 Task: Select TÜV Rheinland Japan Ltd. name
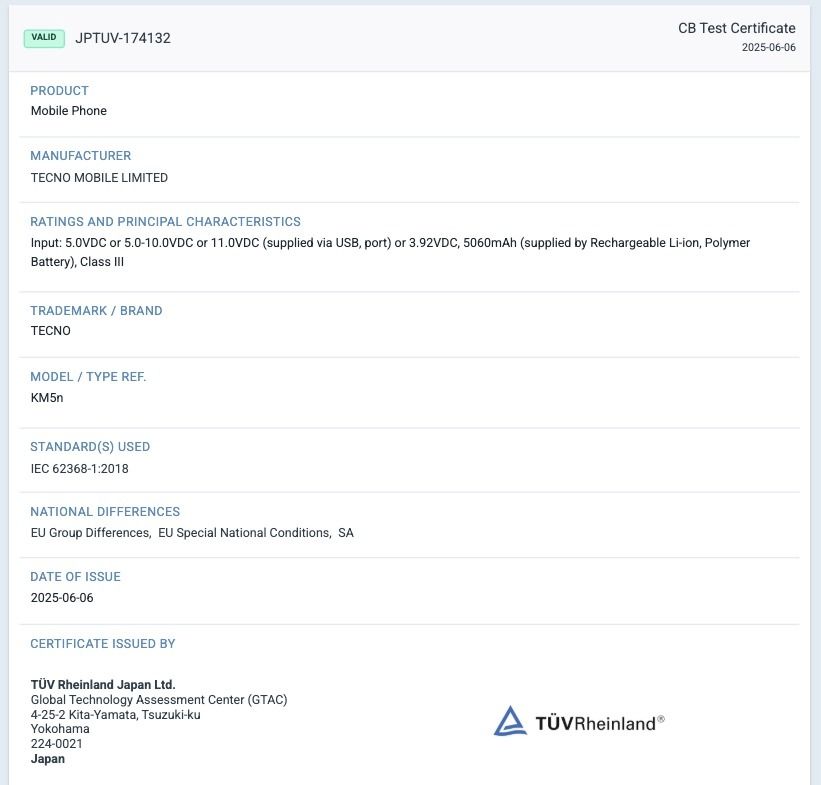click(103, 684)
